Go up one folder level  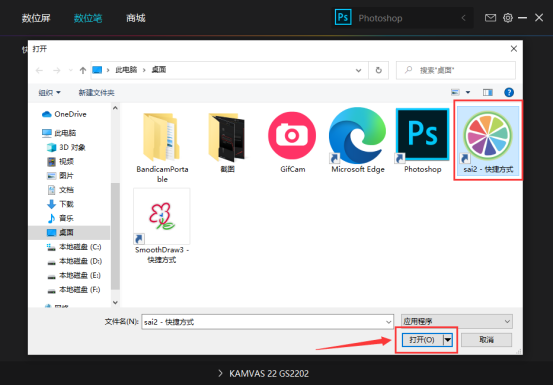click(x=83, y=70)
